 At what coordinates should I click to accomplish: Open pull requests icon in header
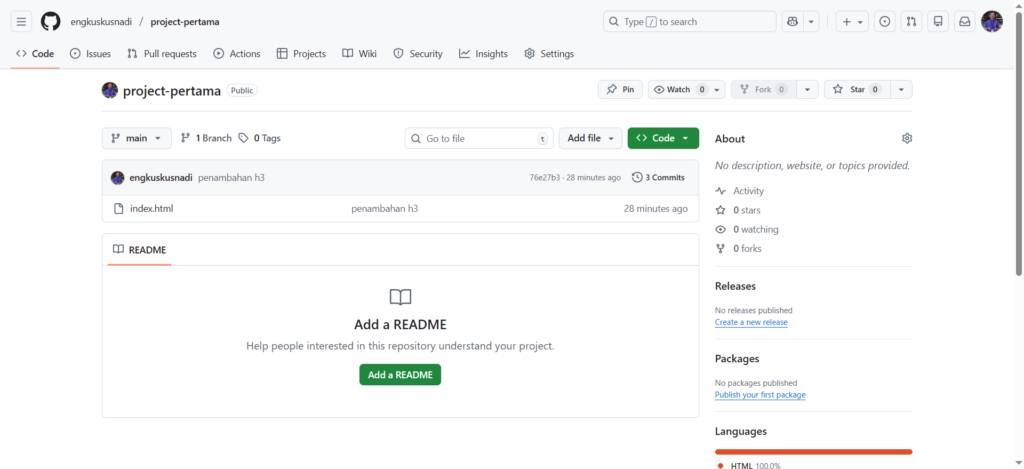tap(911, 21)
